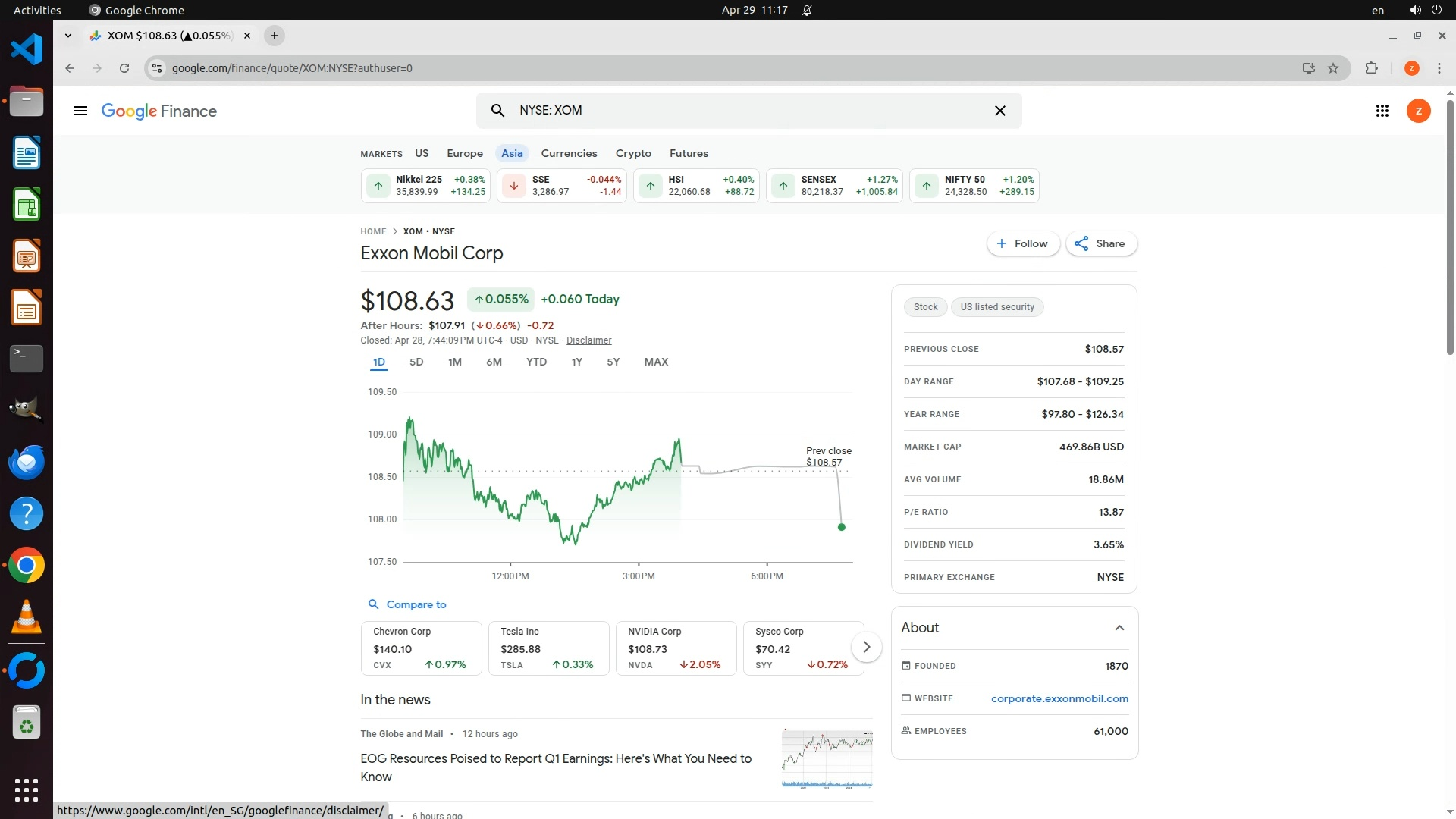Open site information icon in address bar

pyautogui.click(x=156, y=68)
